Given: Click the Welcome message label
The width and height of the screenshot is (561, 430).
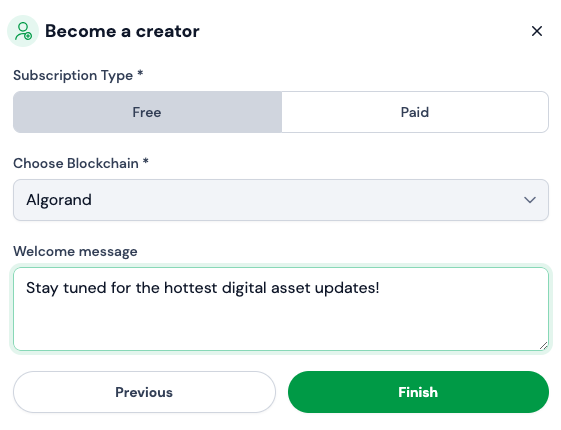Looking at the screenshot, I should pyautogui.click(x=75, y=251).
